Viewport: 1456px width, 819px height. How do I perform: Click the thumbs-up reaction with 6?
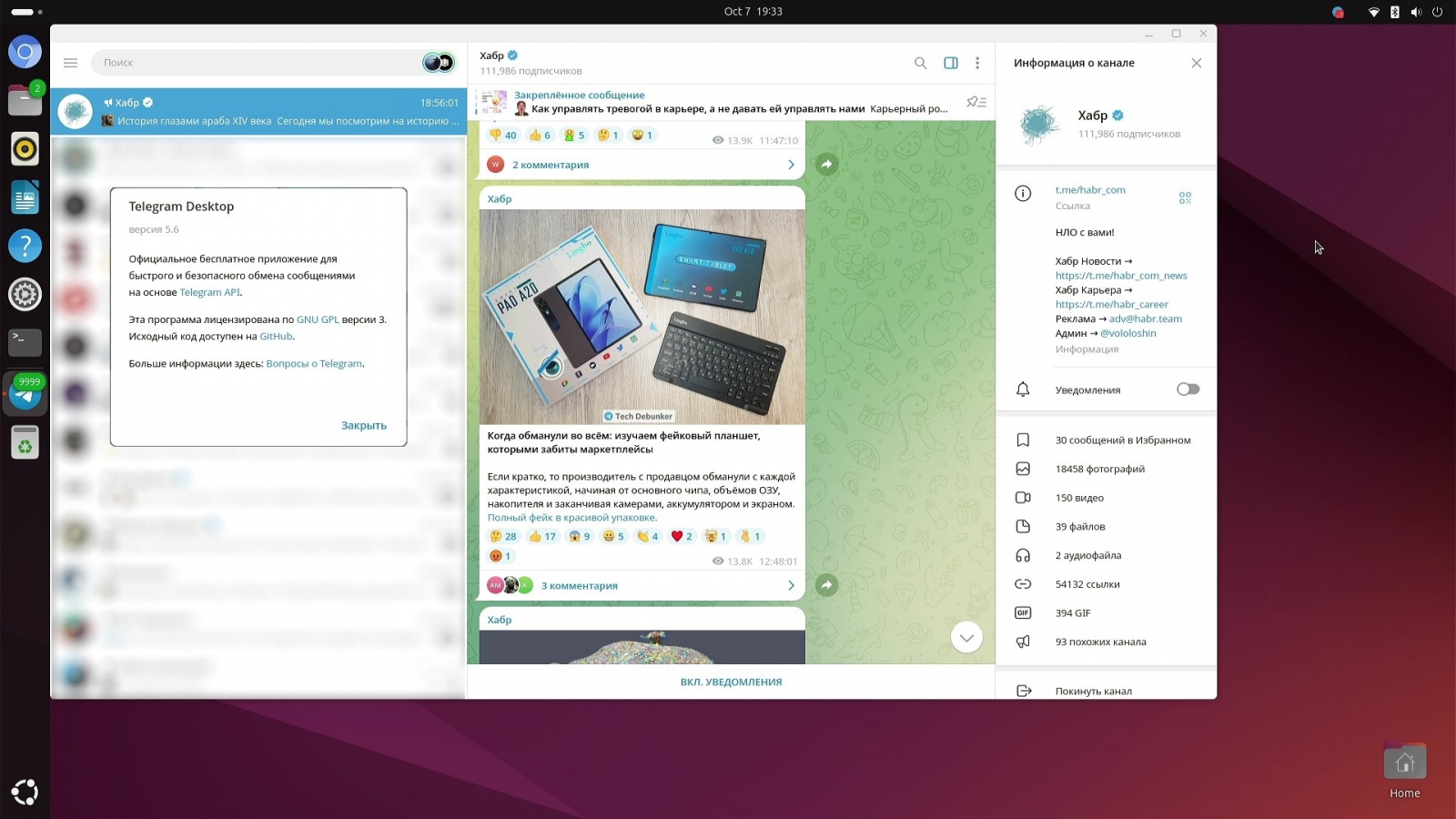(x=540, y=135)
